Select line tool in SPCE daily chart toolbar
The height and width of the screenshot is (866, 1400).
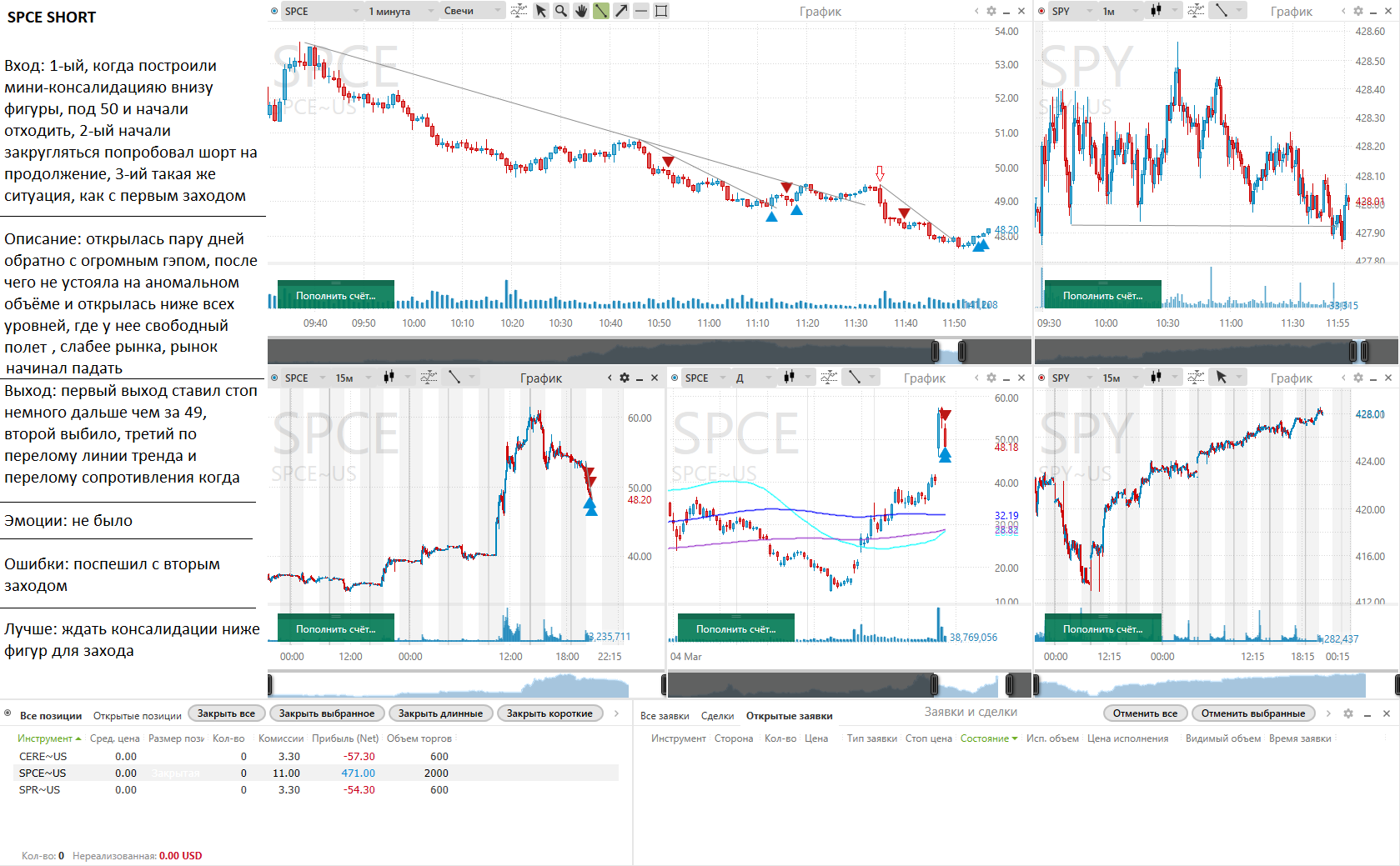tap(855, 378)
